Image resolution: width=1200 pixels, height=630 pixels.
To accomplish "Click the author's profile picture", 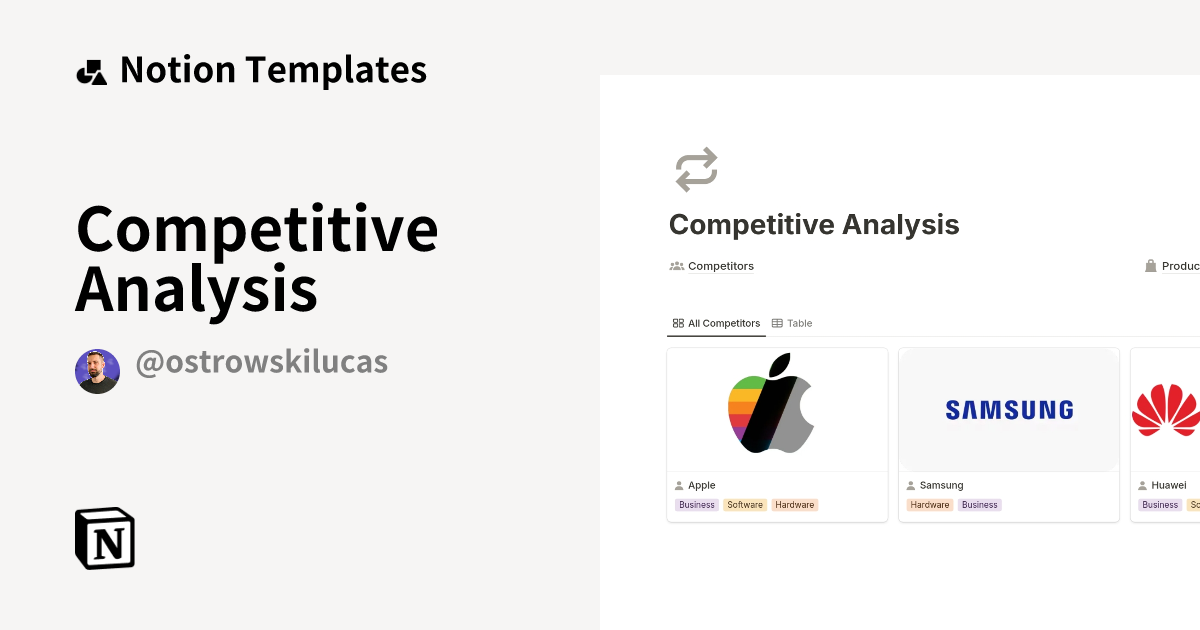I will click(97, 371).
